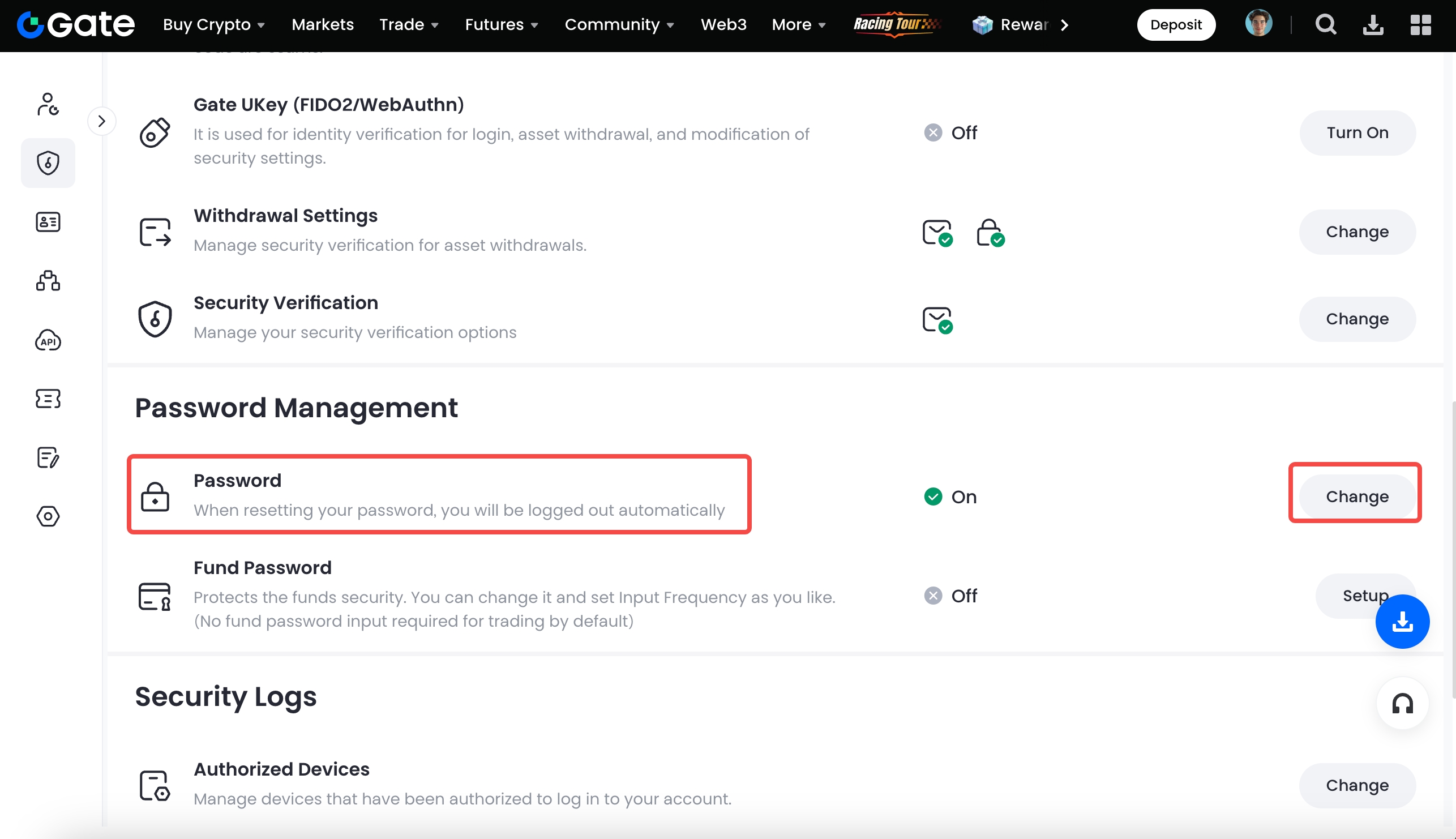Open the sub-accounts sidebar icon
Screen dimensions: 1456x839
click(x=48, y=281)
